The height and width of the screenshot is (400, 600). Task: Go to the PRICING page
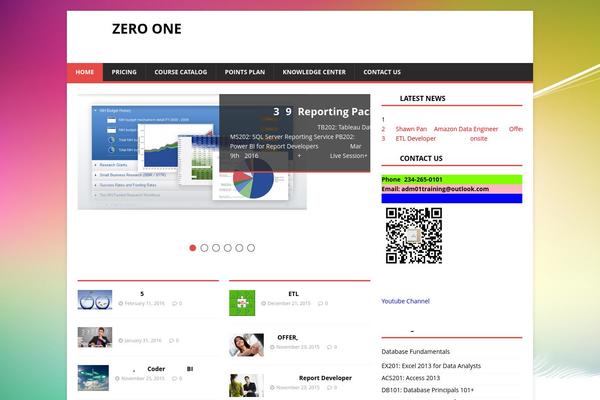click(124, 72)
